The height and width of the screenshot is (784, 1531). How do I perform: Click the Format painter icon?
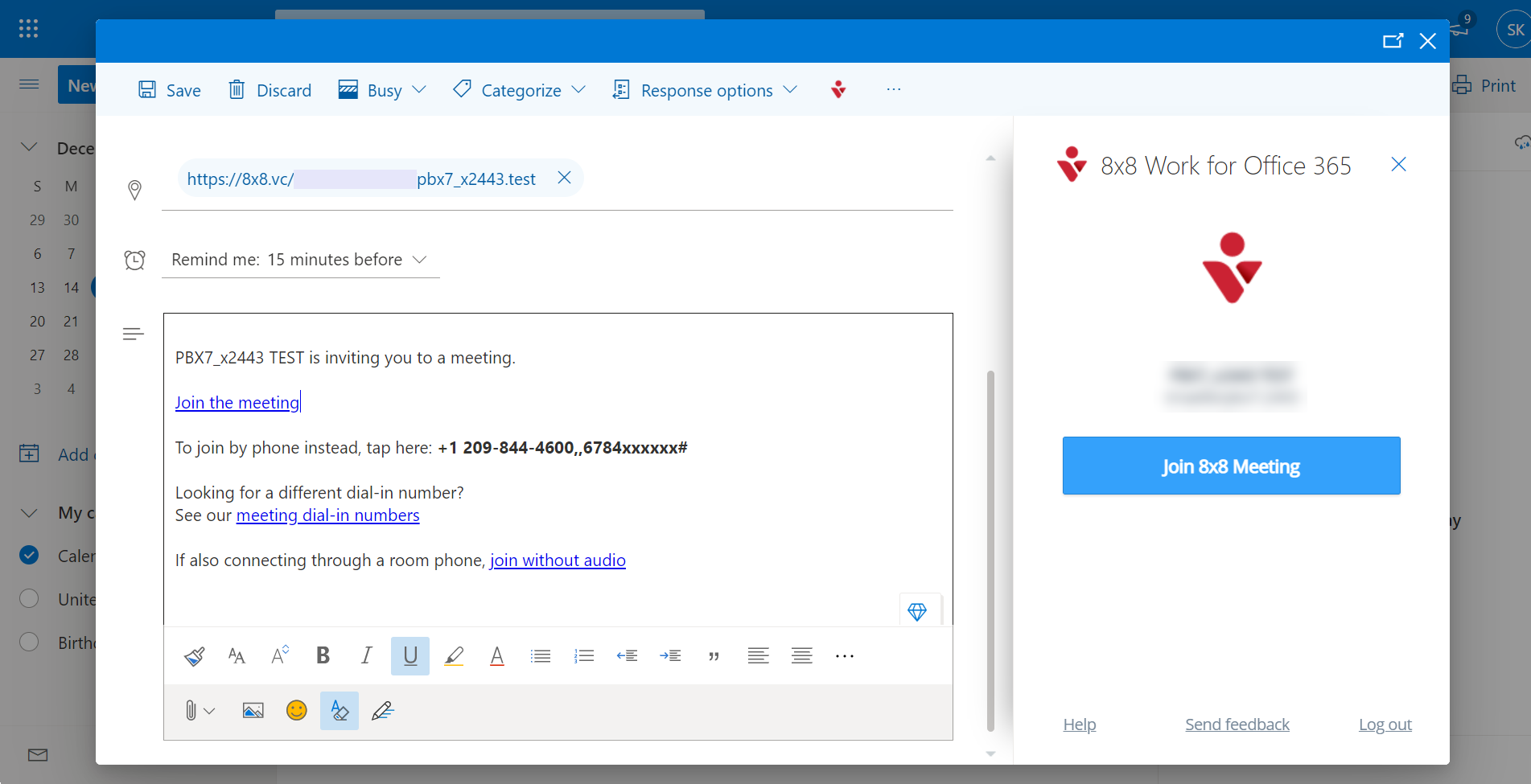click(194, 656)
